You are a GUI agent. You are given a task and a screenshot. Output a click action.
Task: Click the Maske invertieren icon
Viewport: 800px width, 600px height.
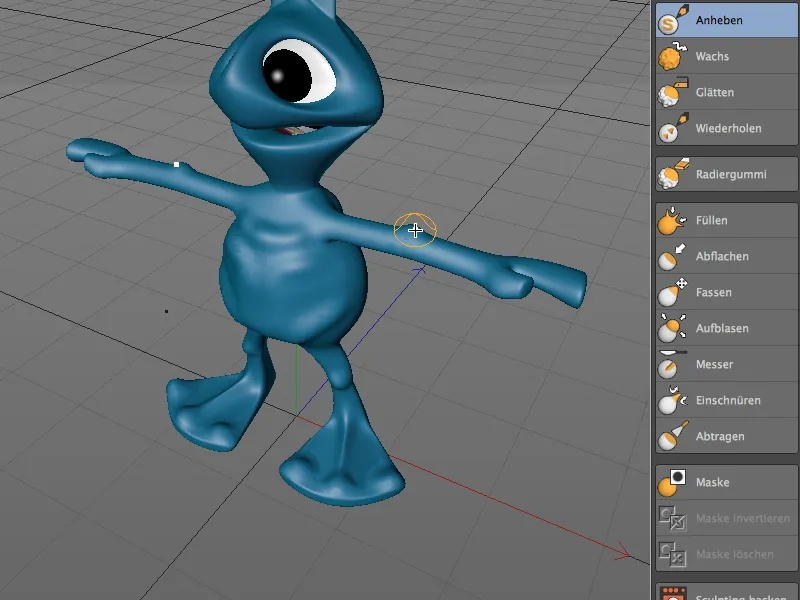click(672, 518)
